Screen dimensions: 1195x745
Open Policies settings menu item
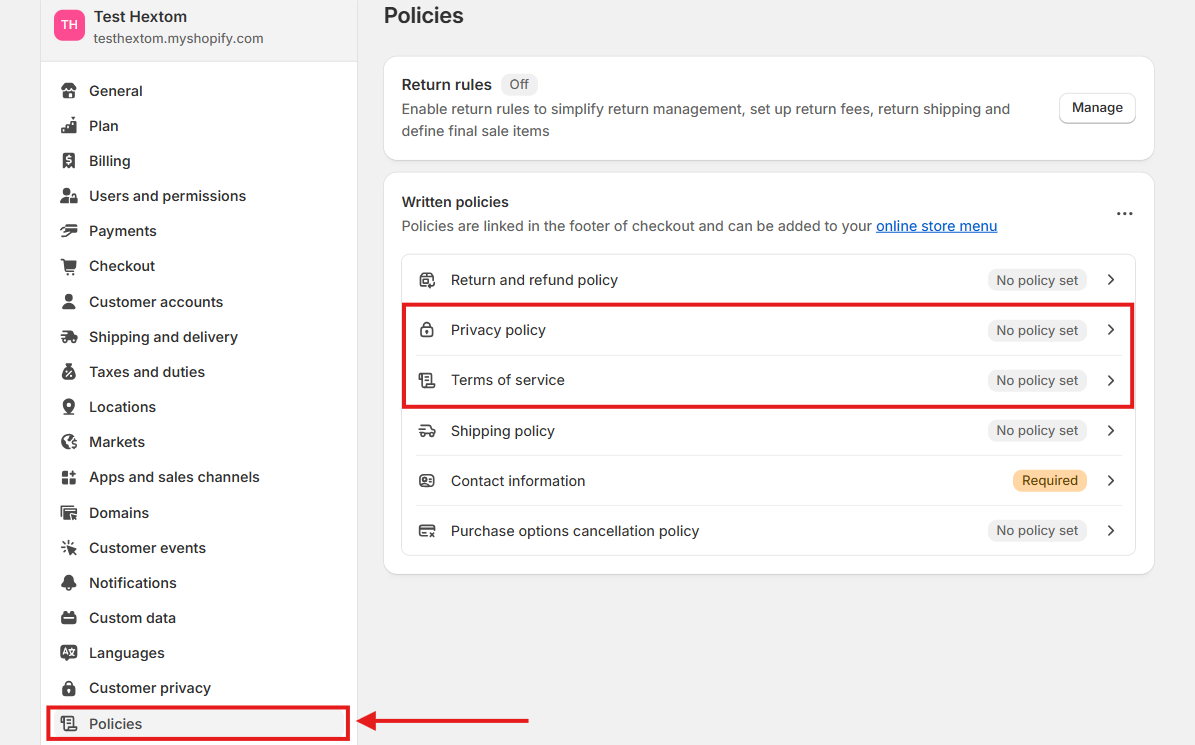(x=199, y=724)
